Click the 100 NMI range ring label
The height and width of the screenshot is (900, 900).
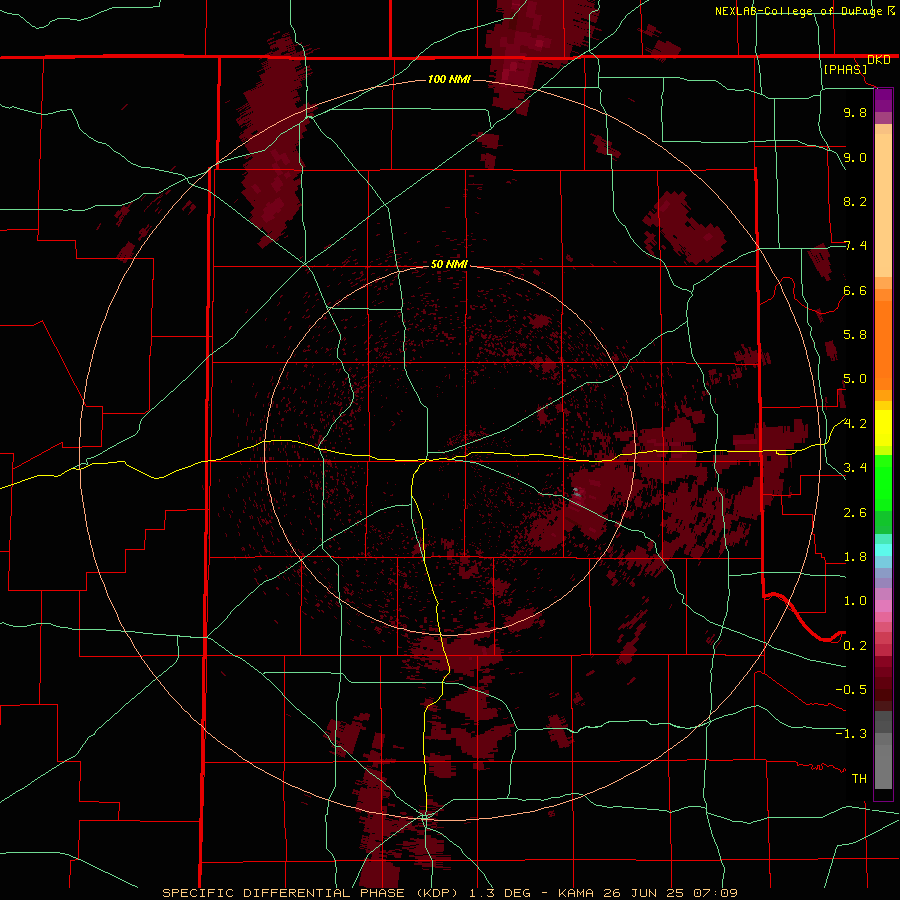point(449,79)
